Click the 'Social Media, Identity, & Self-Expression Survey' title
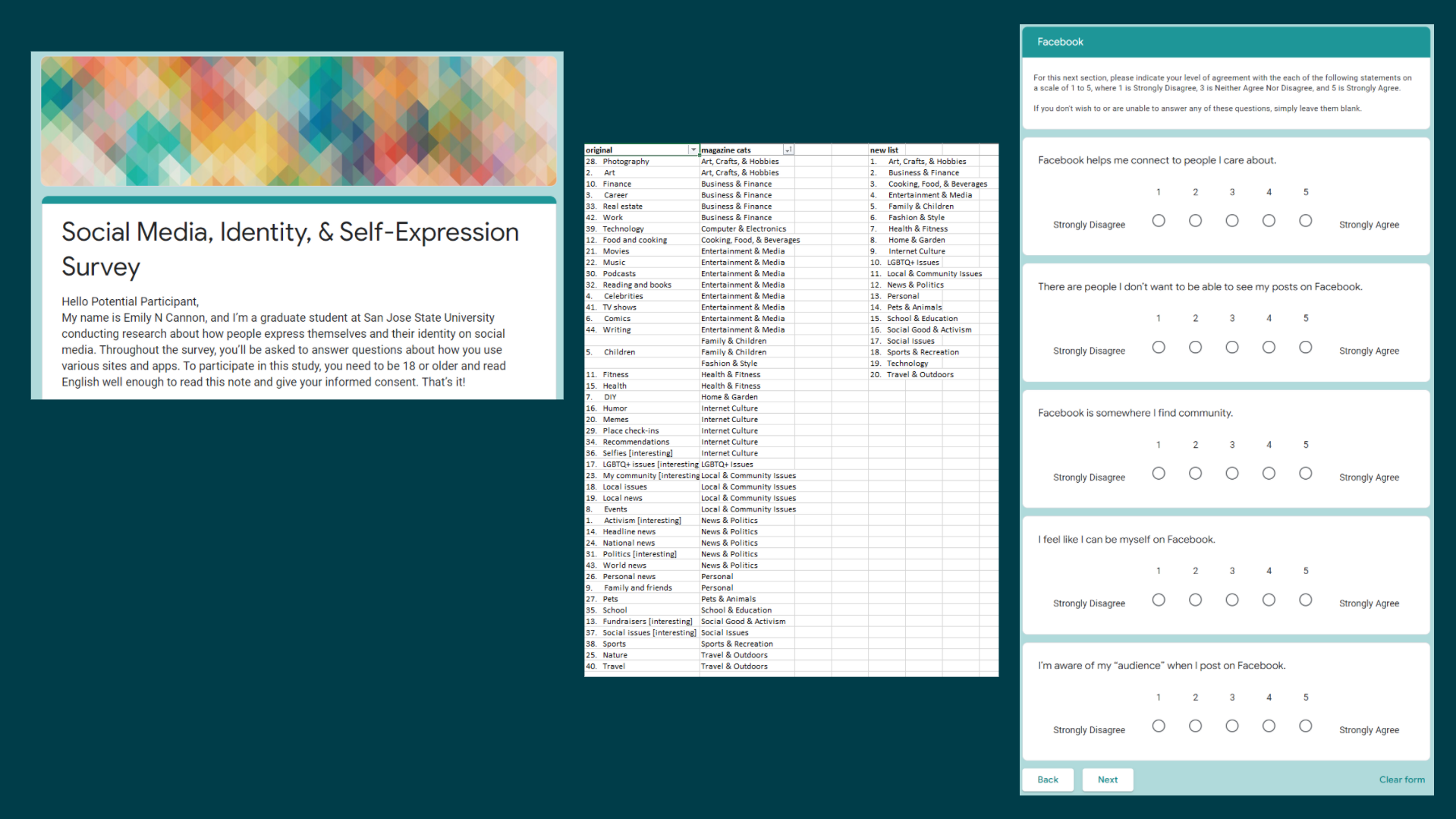This screenshot has height=819, width=1456. (291, 249)
